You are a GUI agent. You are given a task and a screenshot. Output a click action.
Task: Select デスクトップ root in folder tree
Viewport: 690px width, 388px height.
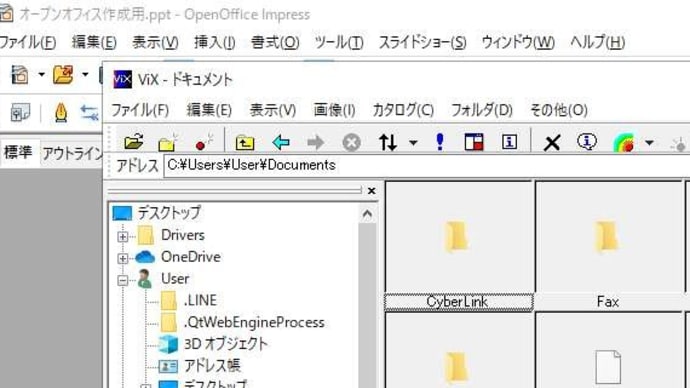pos(169,213)
